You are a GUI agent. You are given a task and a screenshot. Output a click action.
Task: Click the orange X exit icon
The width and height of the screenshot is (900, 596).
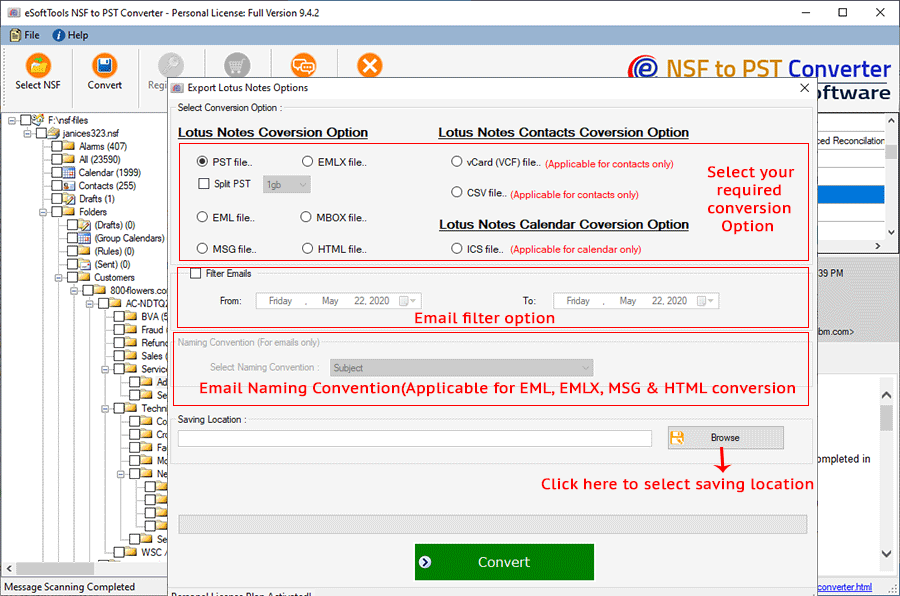(x=370, y=66)
